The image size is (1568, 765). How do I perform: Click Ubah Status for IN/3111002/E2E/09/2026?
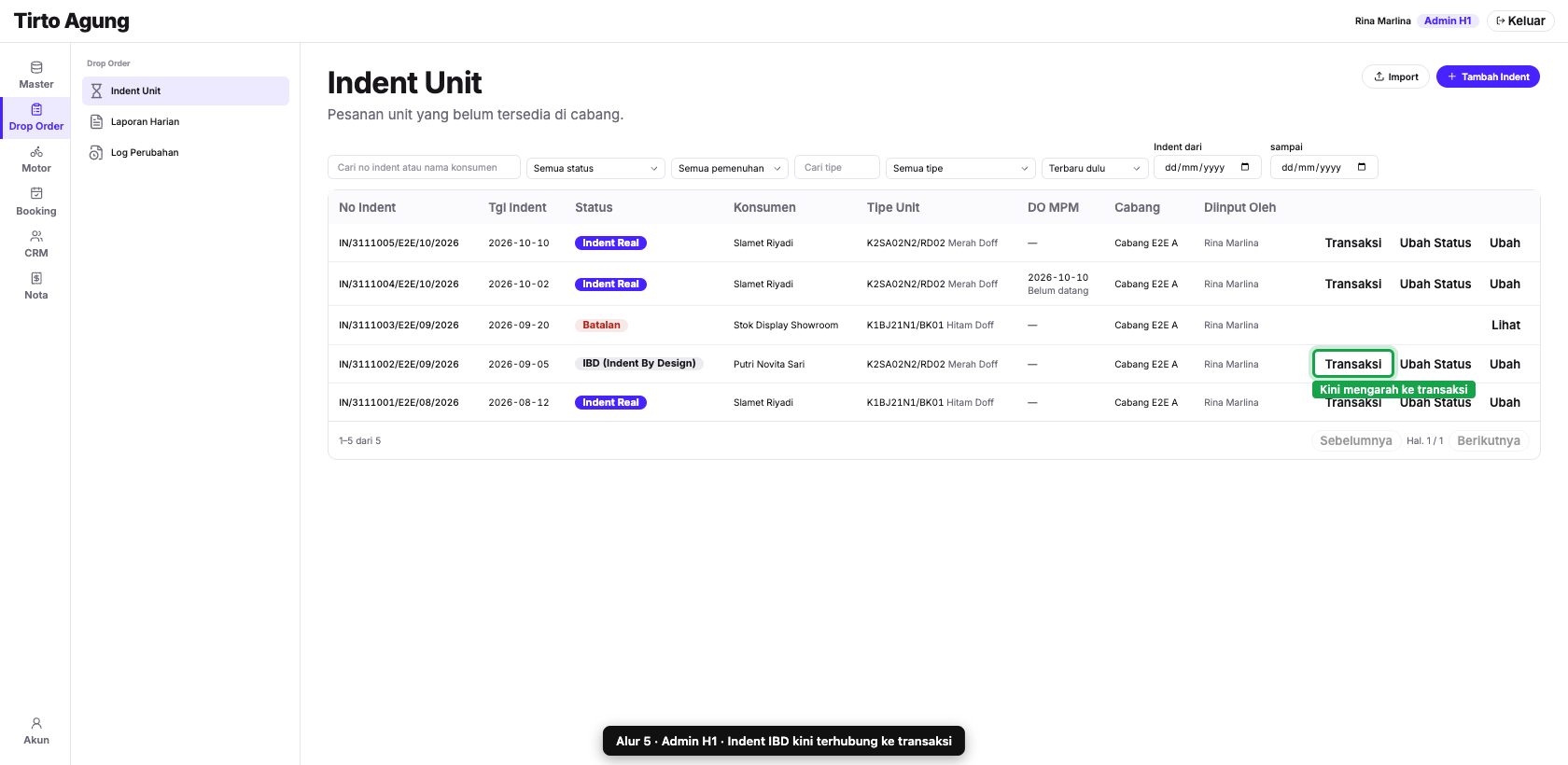click(x=1435, y=364)
